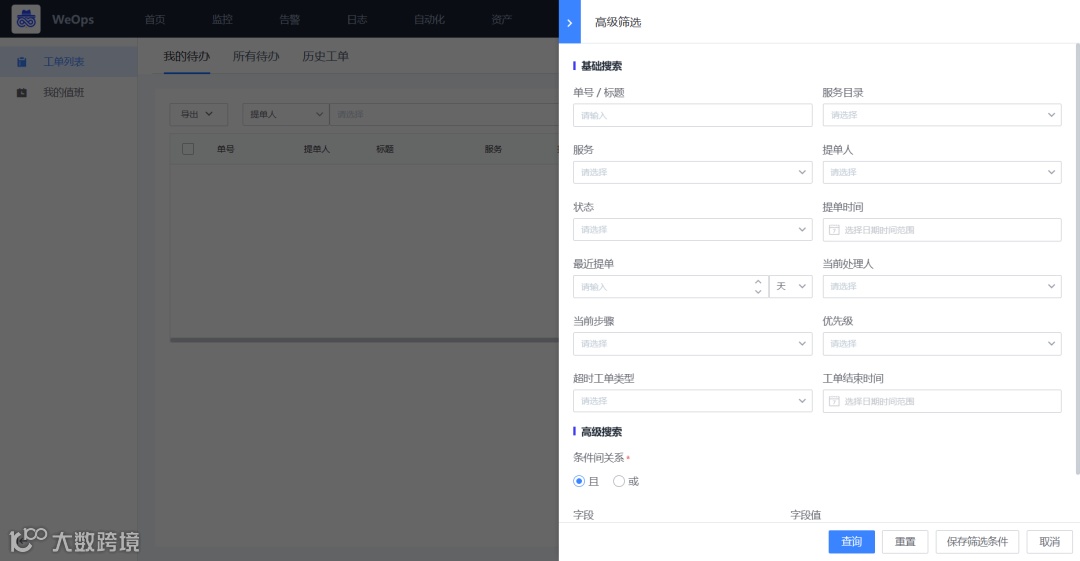Click the 字段值 label
This screenshot has height=561, width=1080.
tap(805, 515)
